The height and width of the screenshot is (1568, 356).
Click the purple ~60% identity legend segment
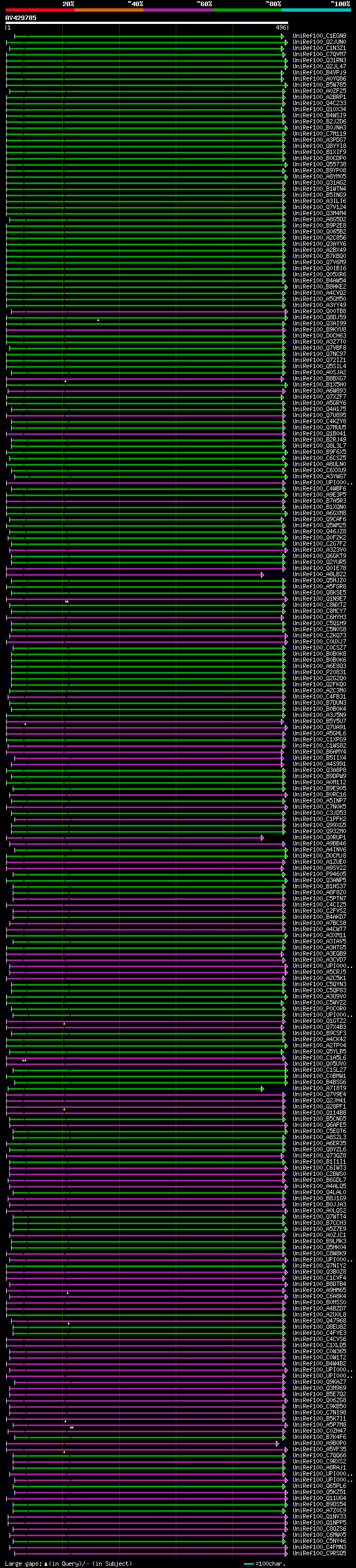click(x=177, y=10)
